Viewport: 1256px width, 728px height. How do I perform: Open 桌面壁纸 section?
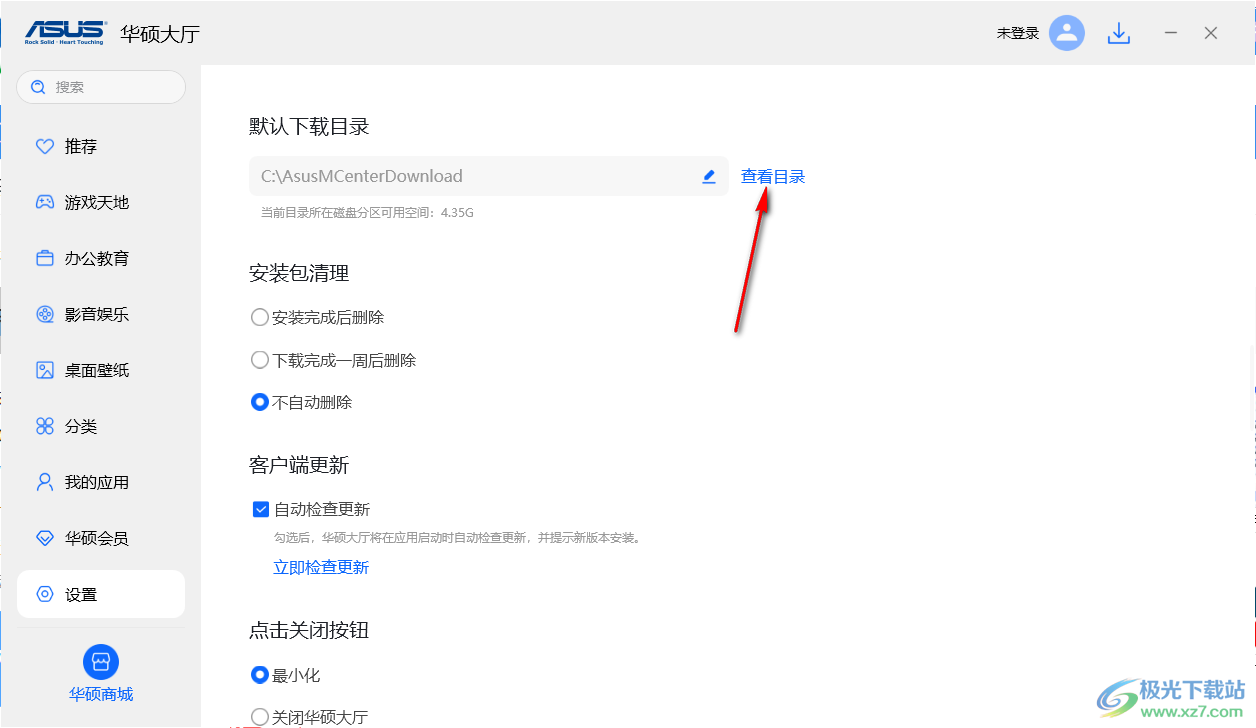tap(101, 370)
